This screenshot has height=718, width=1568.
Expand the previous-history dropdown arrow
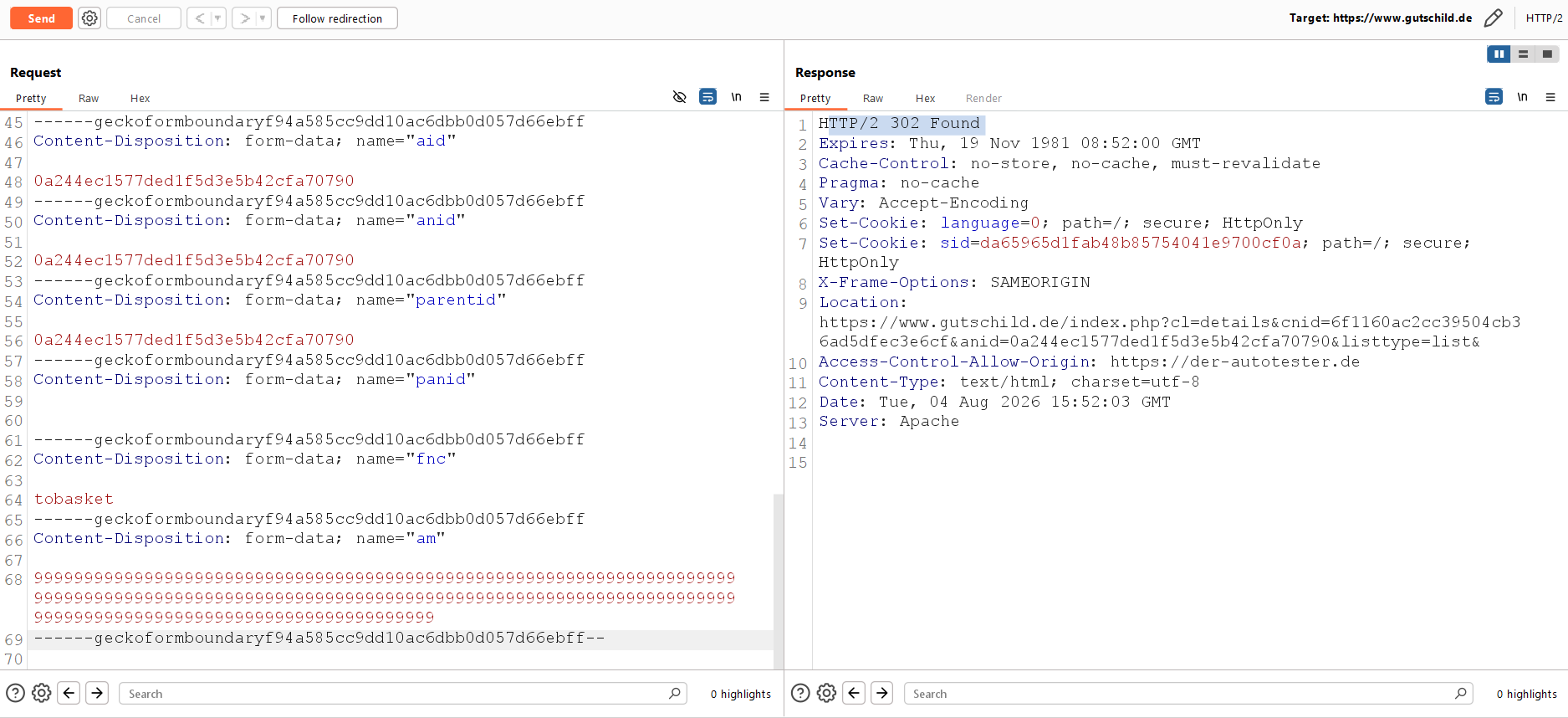(x=218, y=18)
